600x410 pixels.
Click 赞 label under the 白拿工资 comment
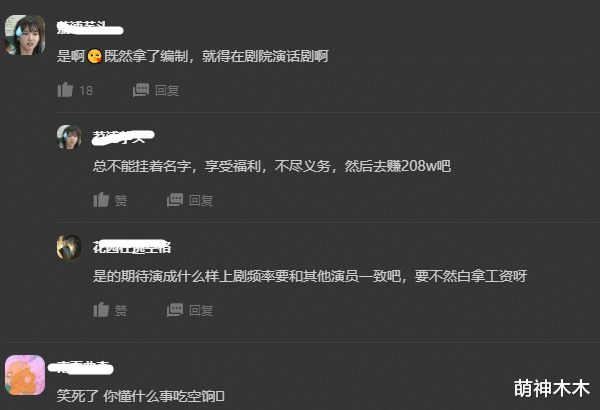click(121, 310)
